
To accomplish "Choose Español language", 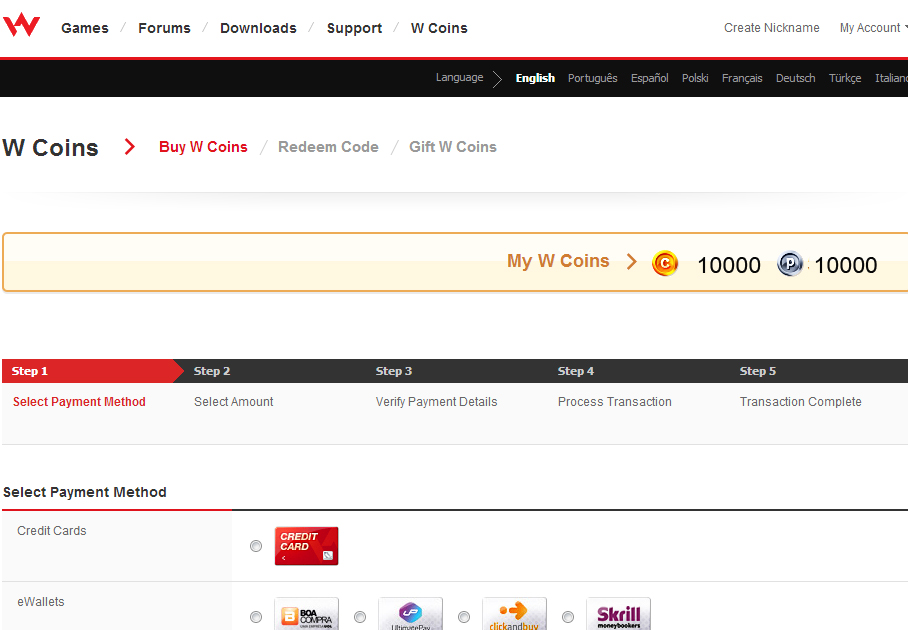I will click(649, 78).
